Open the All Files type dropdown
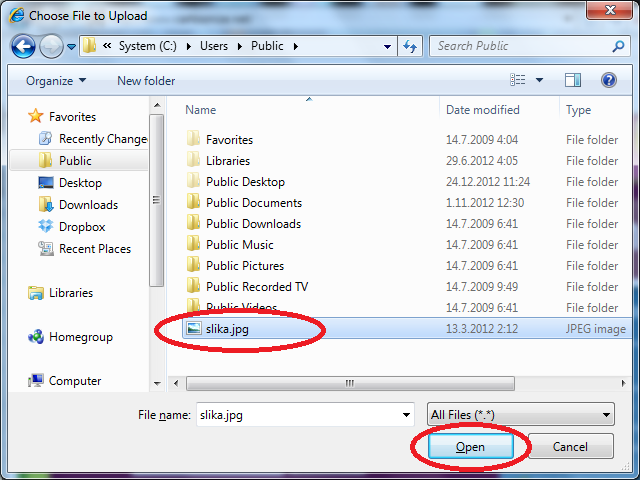This screenshot has width=640, height=480. 520,415
